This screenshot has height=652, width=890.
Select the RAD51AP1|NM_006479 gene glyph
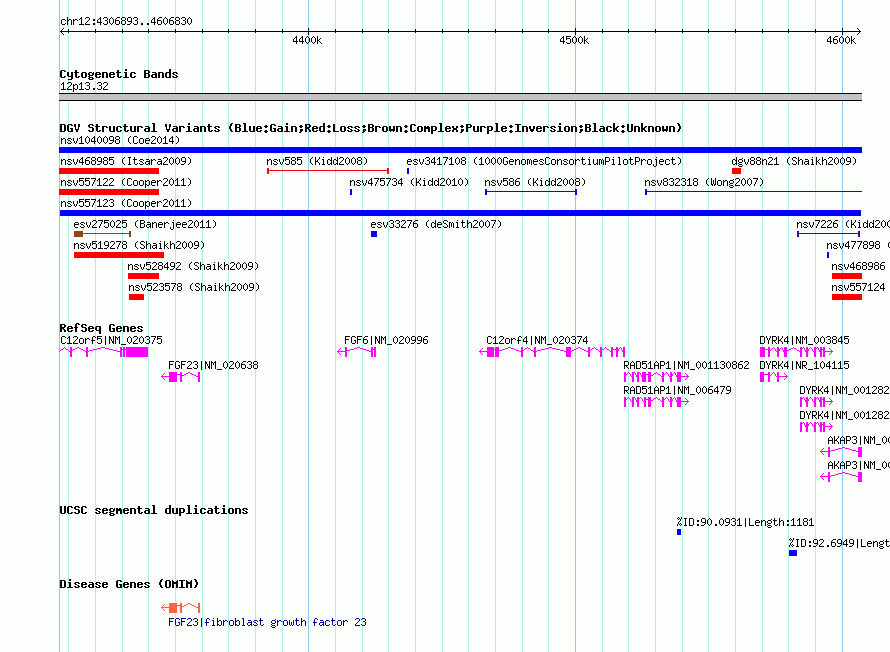pos(656,402)
